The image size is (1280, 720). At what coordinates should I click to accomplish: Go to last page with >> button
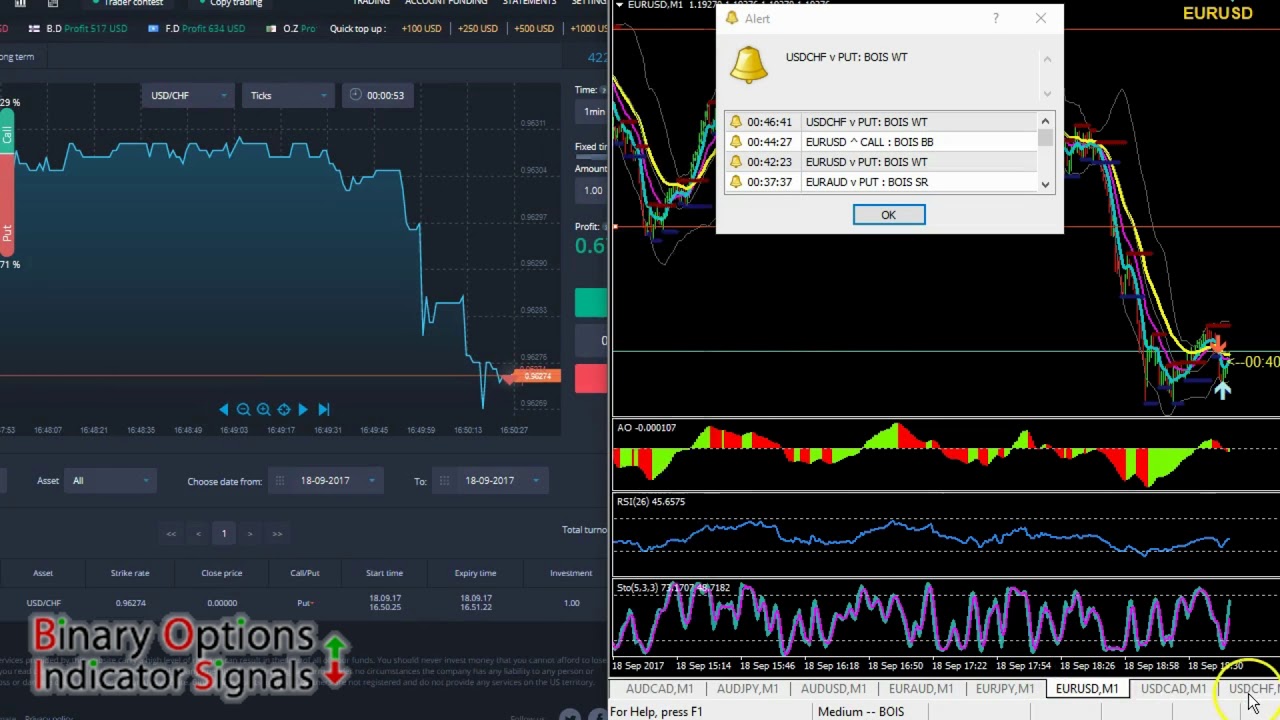tap(277, 534)
